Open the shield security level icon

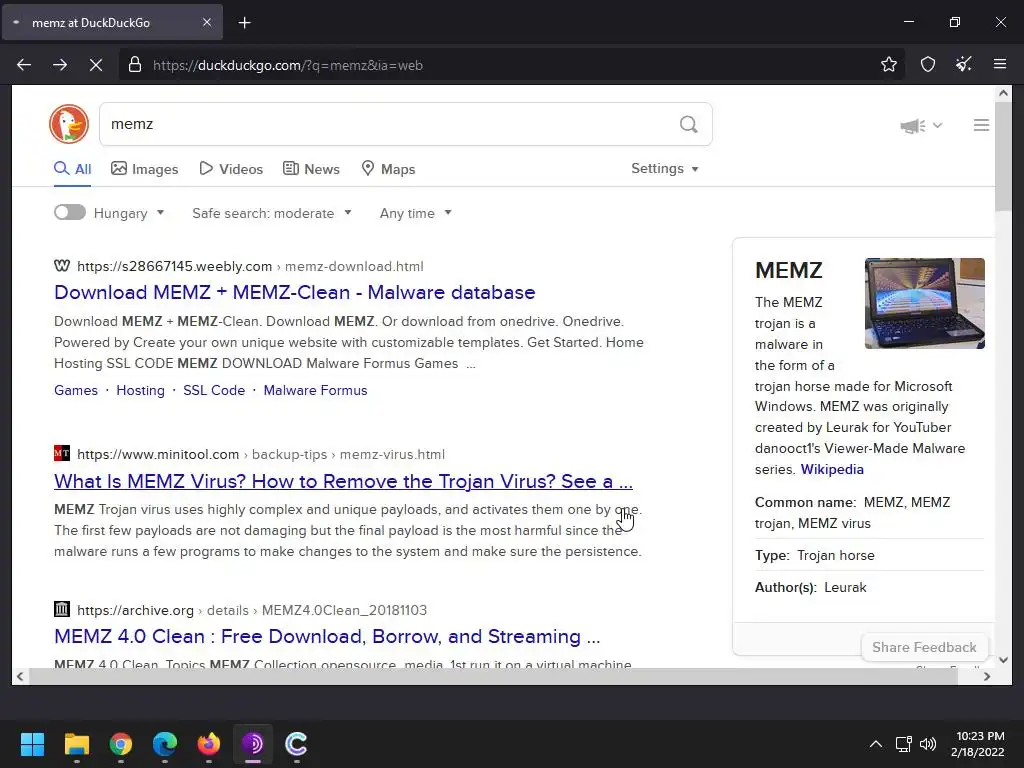928,64
